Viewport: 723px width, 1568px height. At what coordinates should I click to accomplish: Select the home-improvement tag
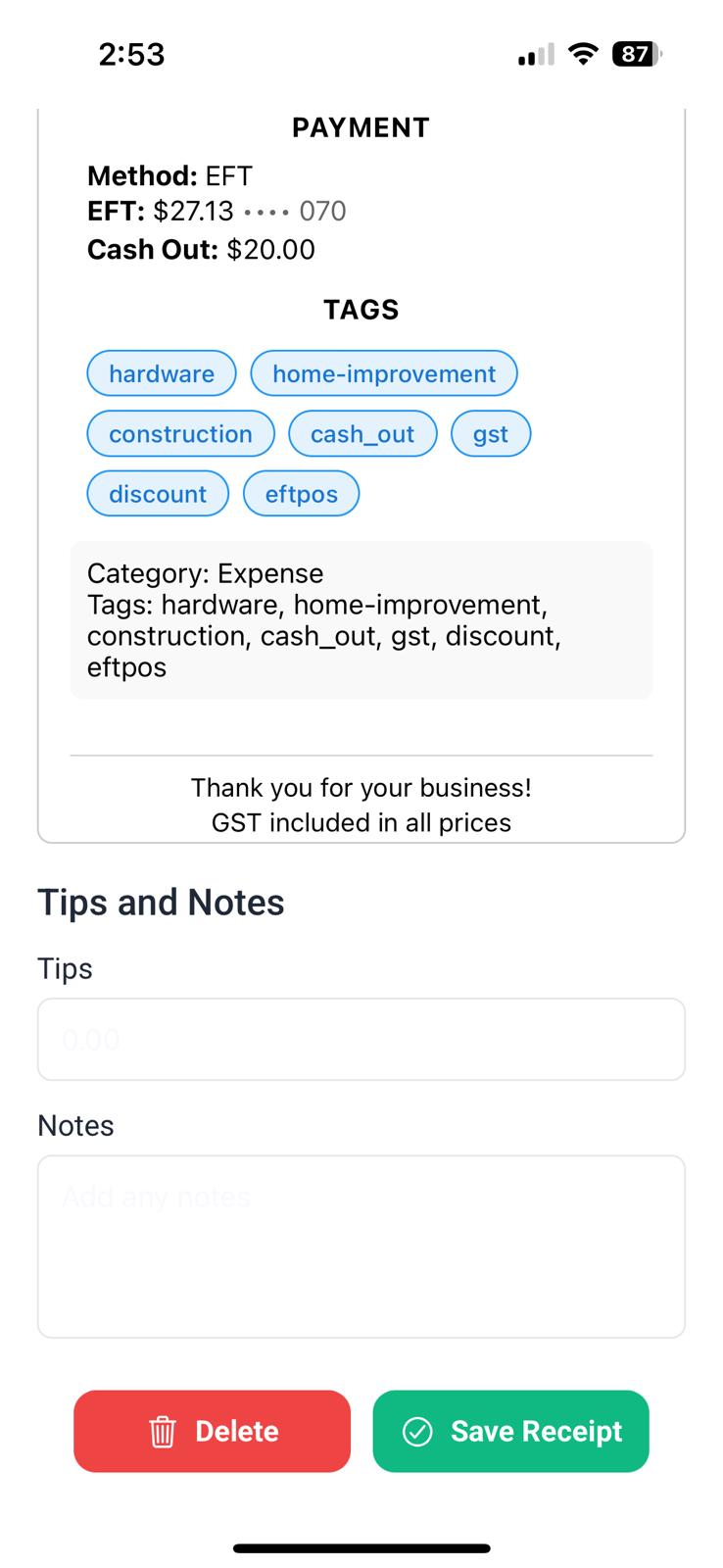tap(384, 373)
